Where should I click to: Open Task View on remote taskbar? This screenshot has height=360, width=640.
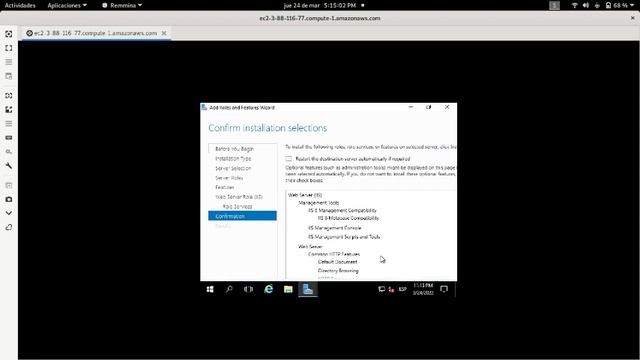pos(249,289)
